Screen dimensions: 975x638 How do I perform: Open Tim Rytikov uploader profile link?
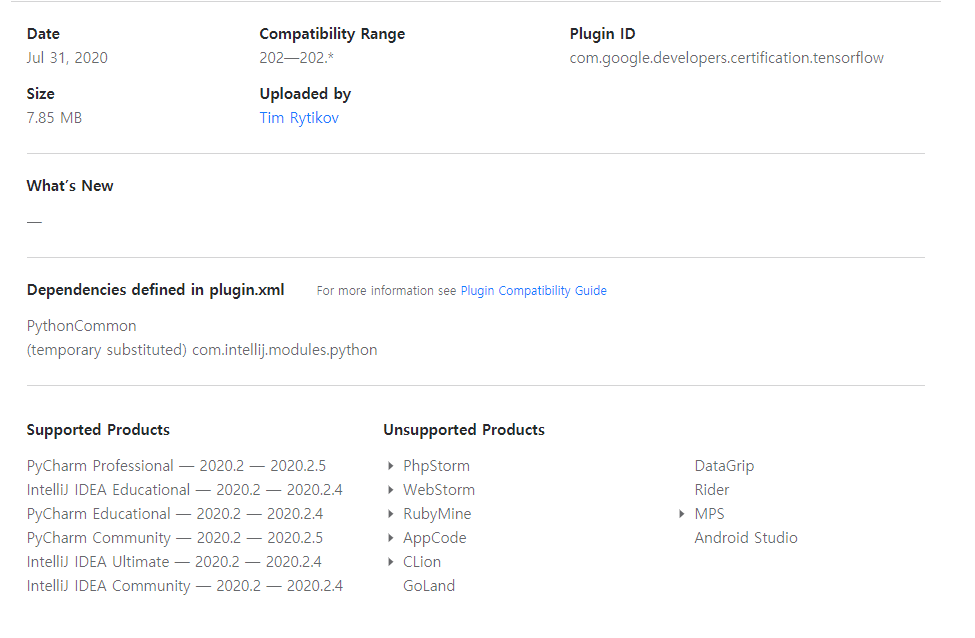(x=298, y=118)
